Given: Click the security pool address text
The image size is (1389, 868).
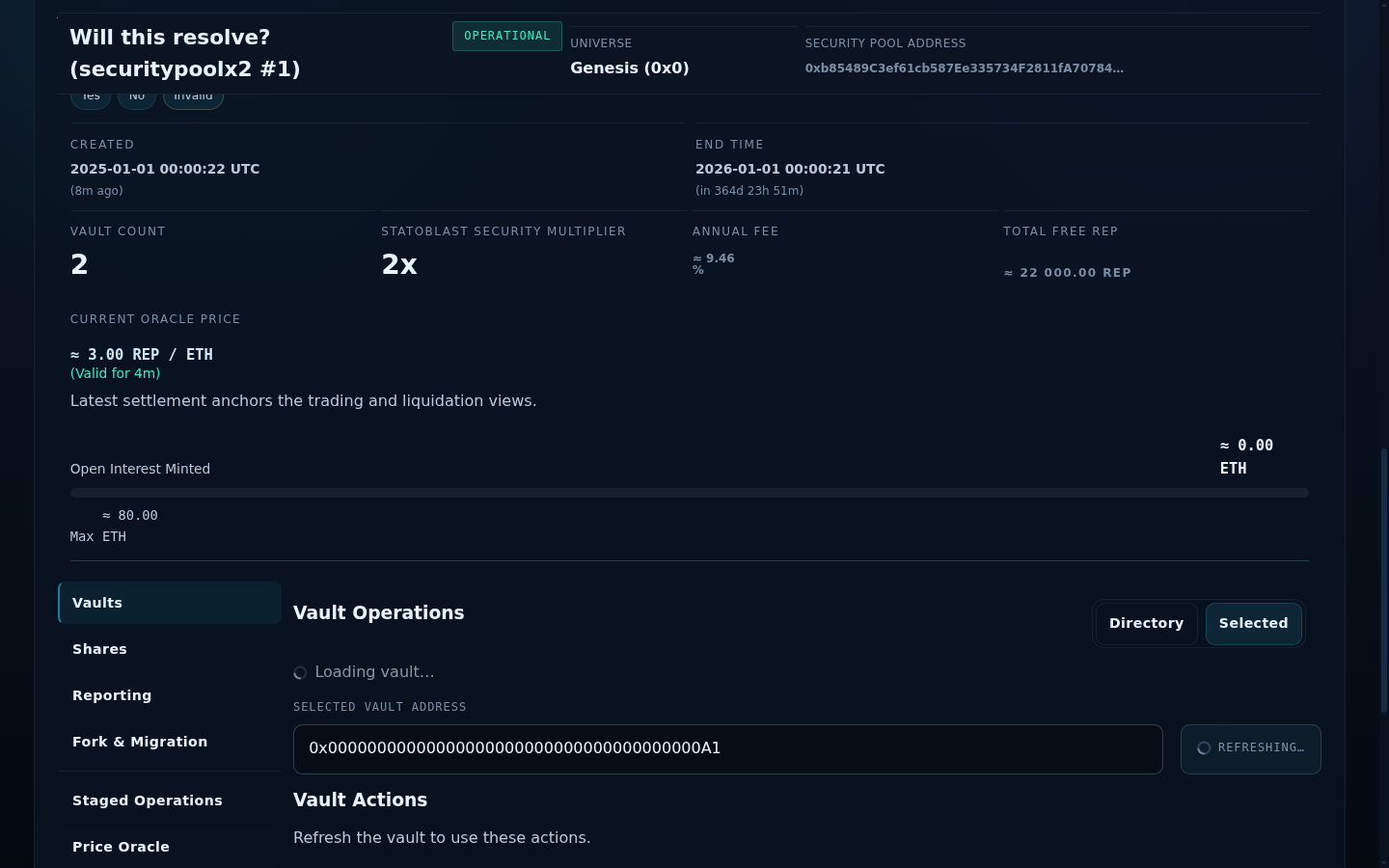Looking at the screenshot, I should (965, 68).
